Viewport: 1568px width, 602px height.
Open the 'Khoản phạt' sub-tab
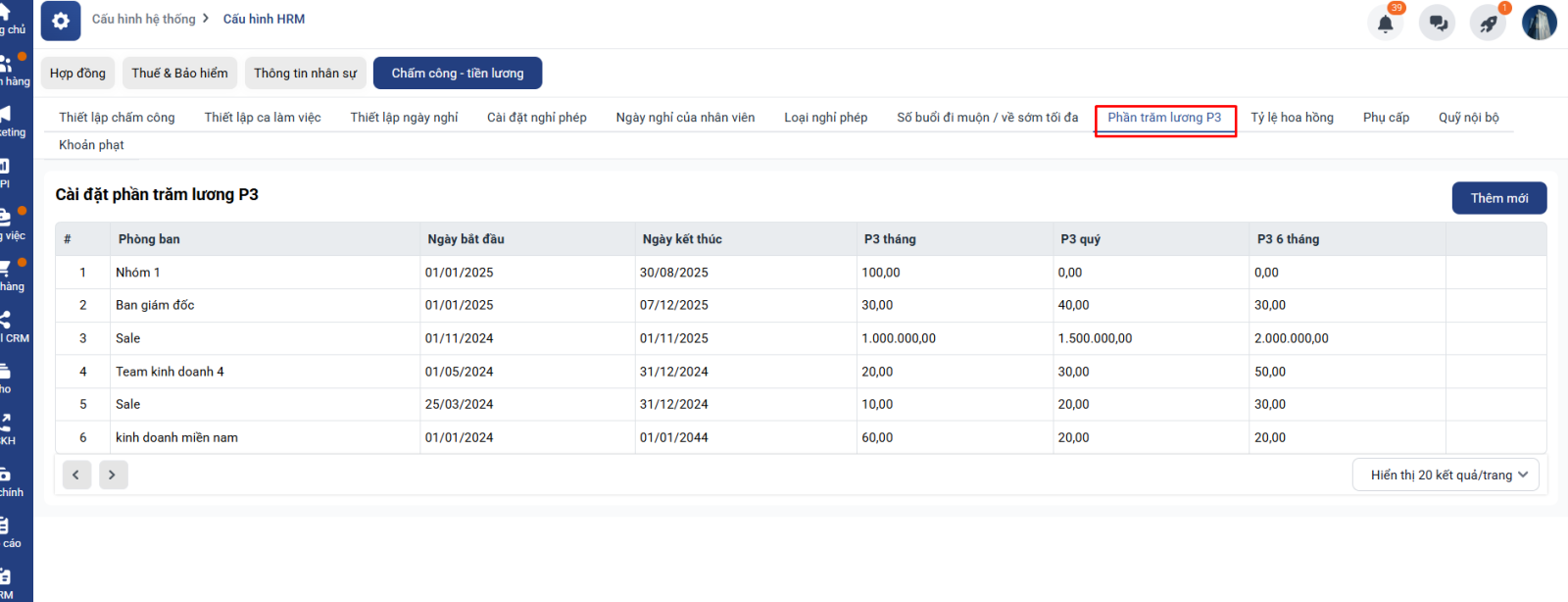91,145
